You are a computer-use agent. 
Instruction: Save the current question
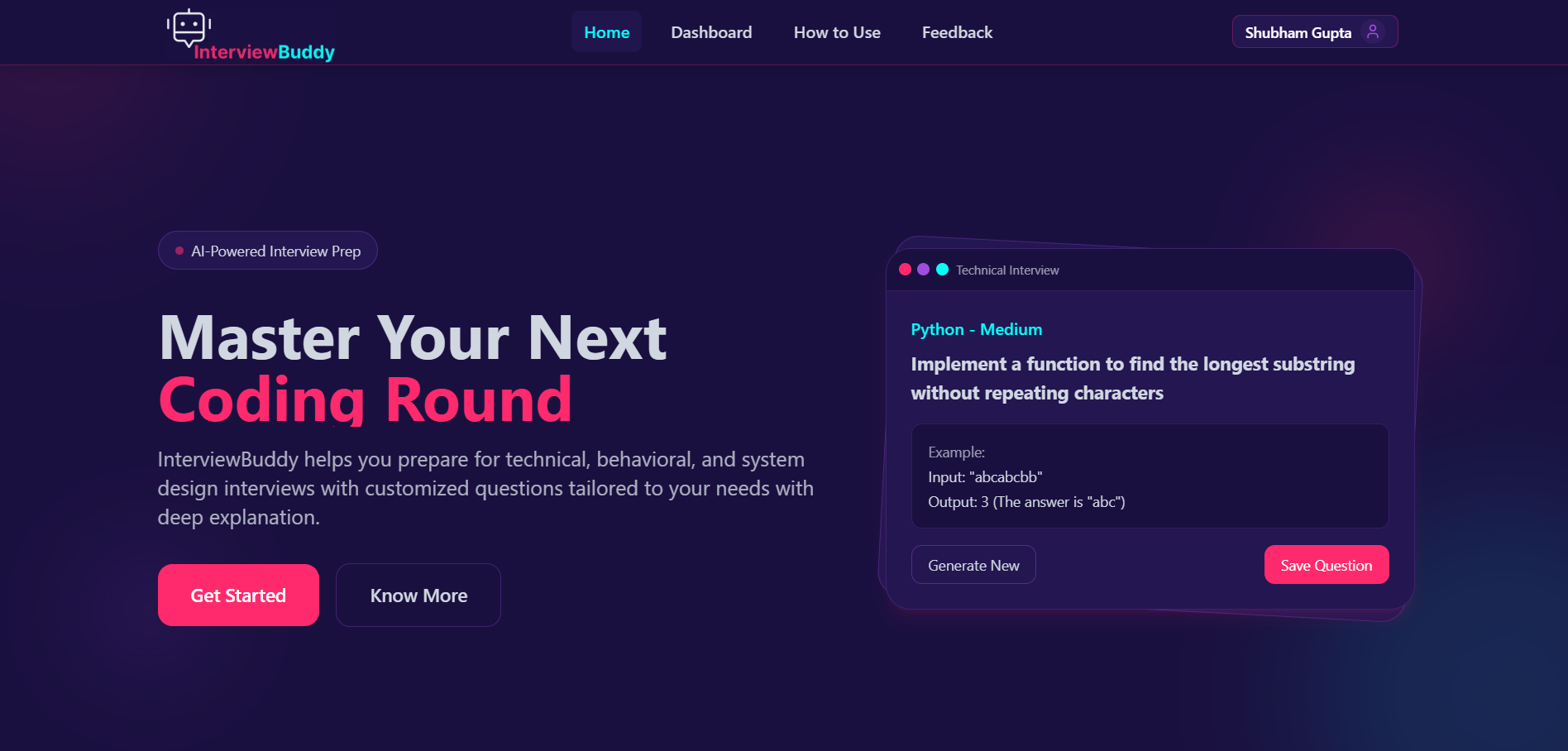pos(1326,565)
